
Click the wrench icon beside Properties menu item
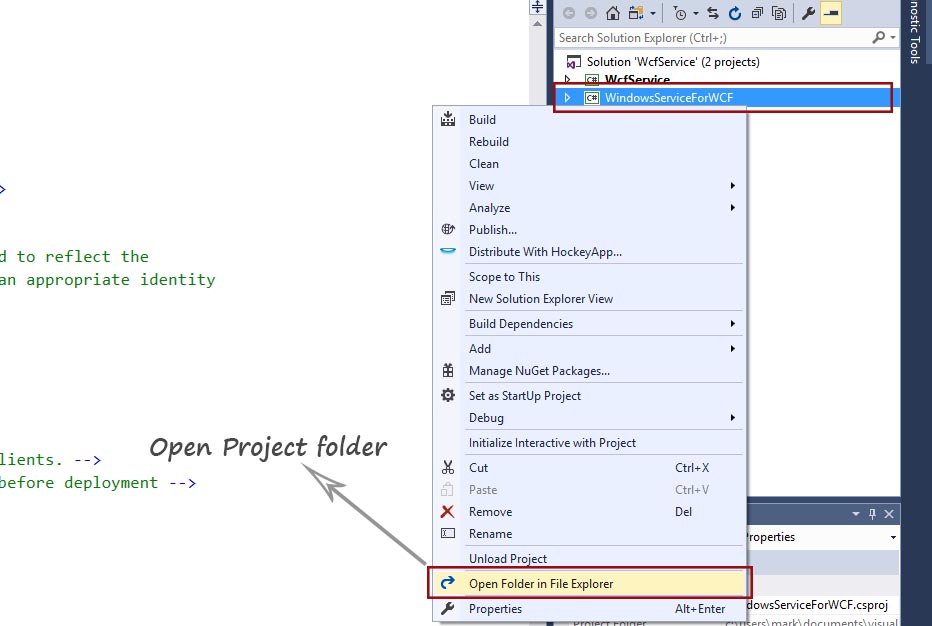click(448, 608)
